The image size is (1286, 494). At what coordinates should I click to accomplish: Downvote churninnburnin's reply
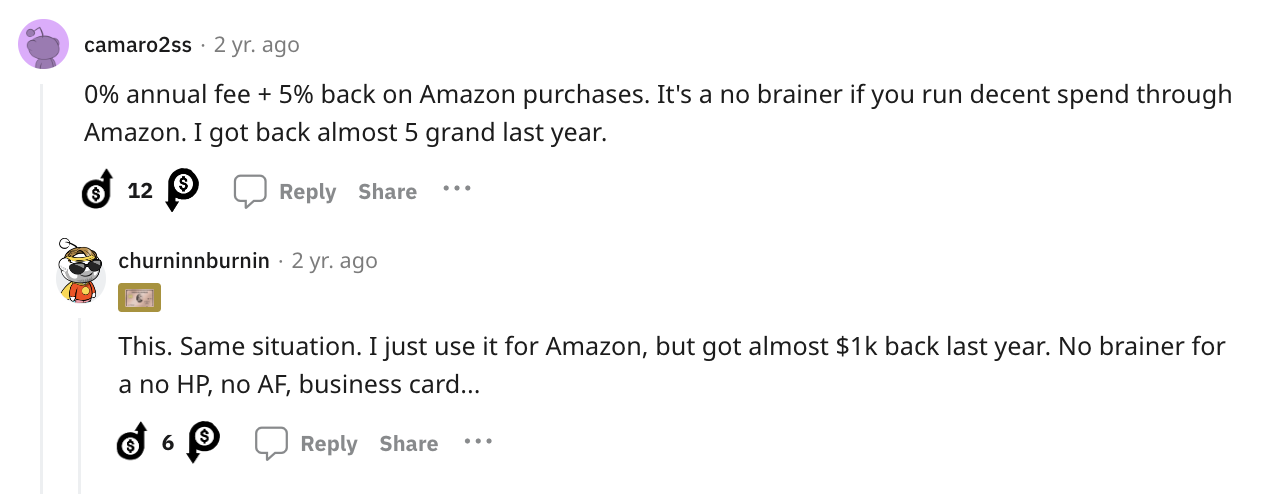tap(204, 442)
